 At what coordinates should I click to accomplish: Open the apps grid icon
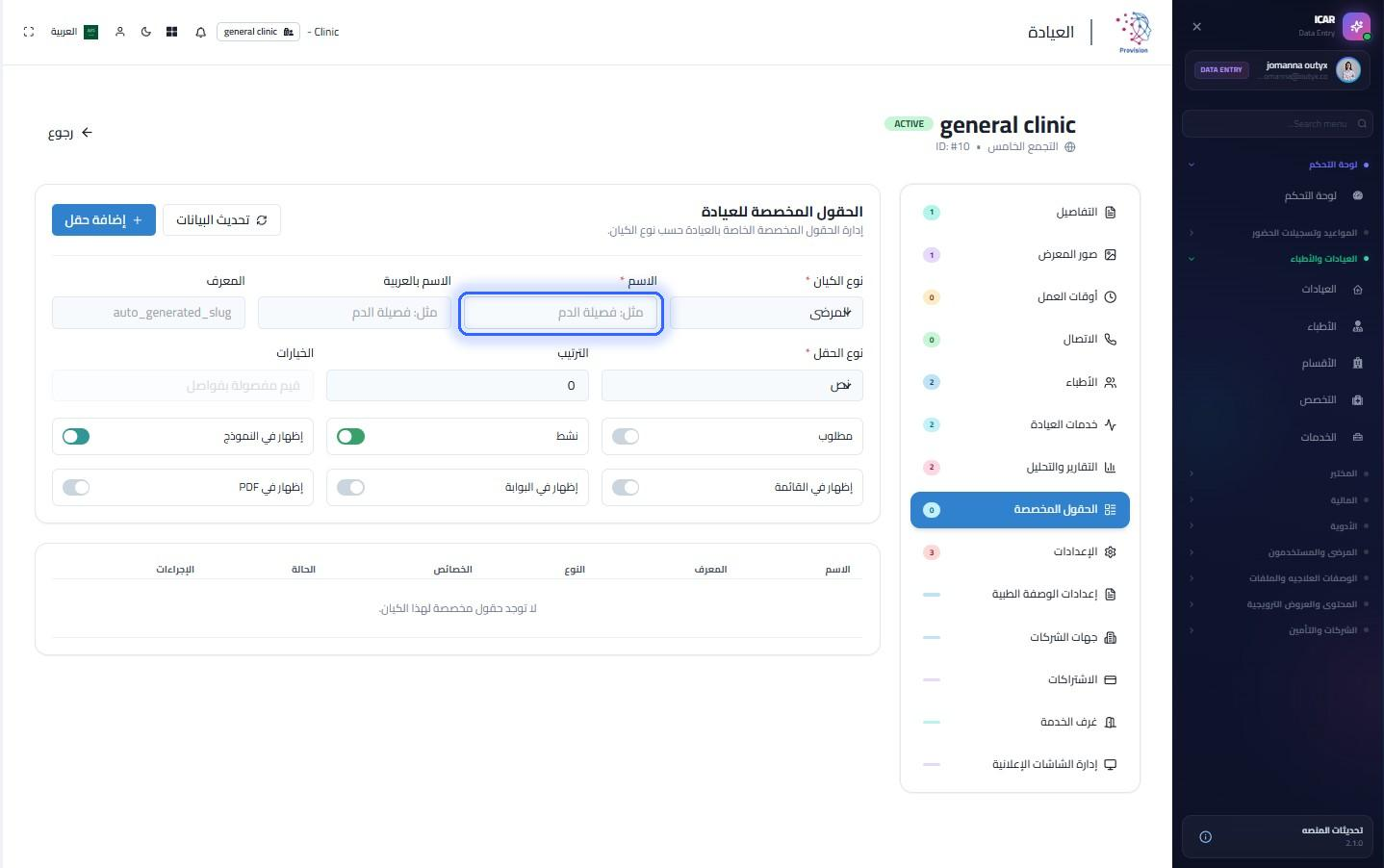pos(171,32)
